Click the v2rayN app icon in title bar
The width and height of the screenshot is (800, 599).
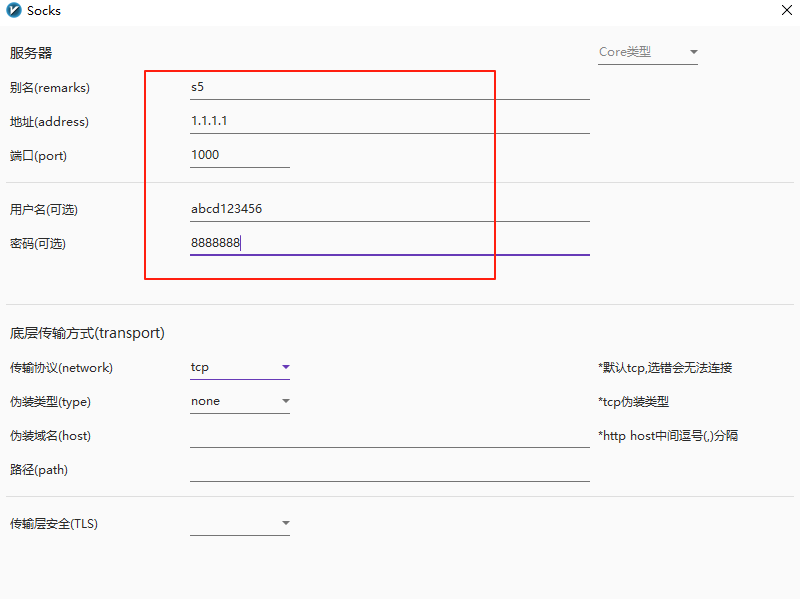click(13, 11)
